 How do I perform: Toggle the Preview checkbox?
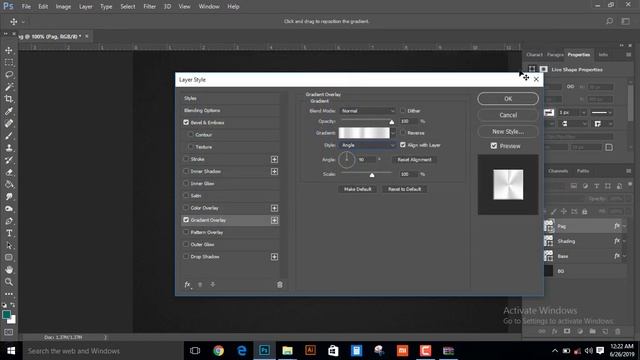point(494,146)
